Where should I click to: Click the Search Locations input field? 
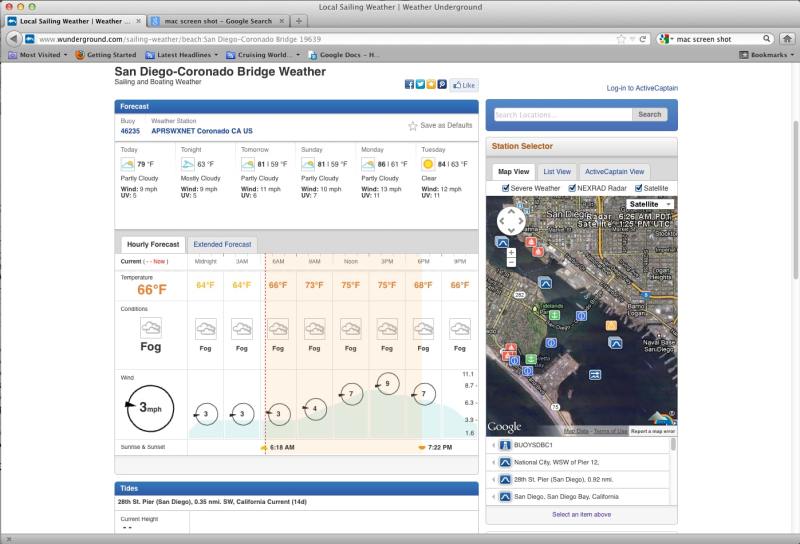pos(563,115)
